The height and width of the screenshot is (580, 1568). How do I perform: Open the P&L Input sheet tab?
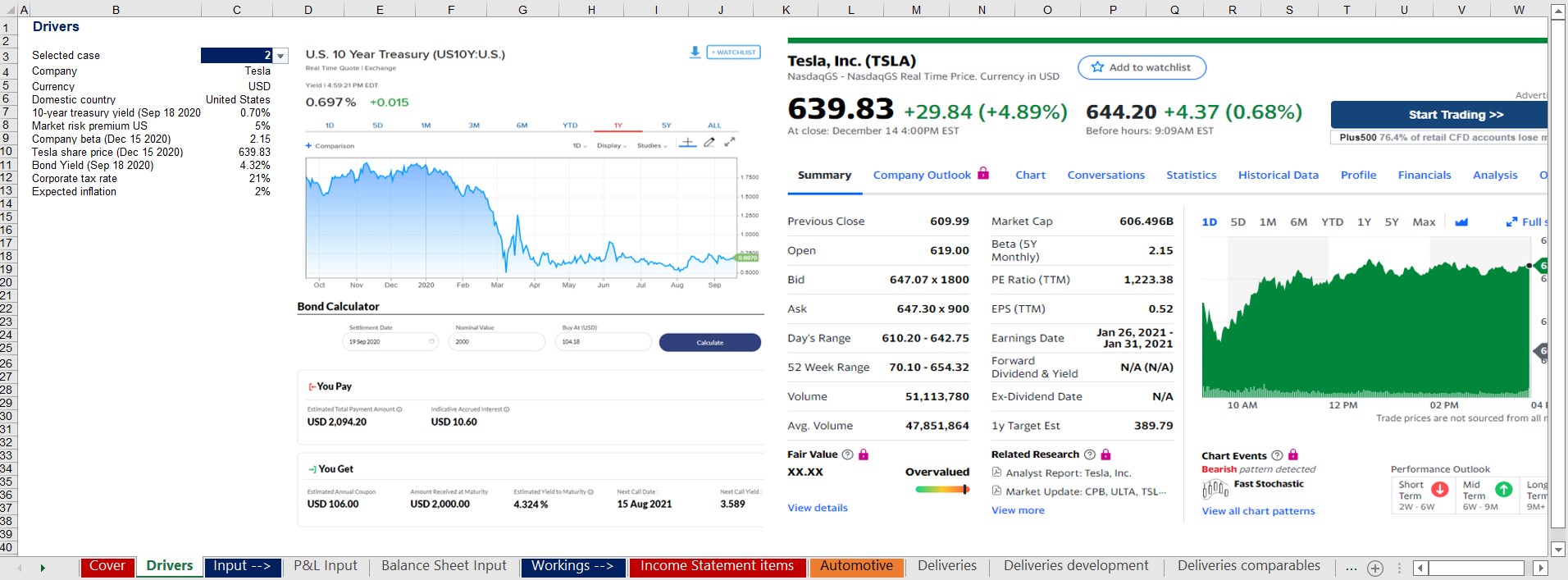(326, 567)
